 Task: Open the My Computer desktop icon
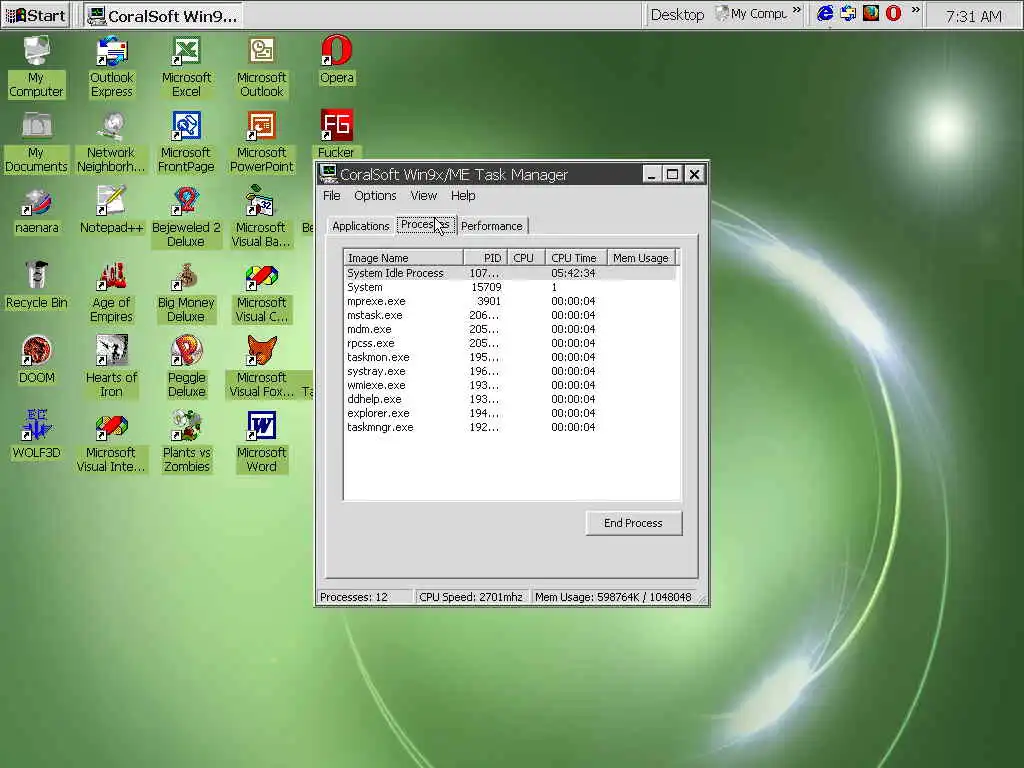pyautogui.click(x=37, y=67)
